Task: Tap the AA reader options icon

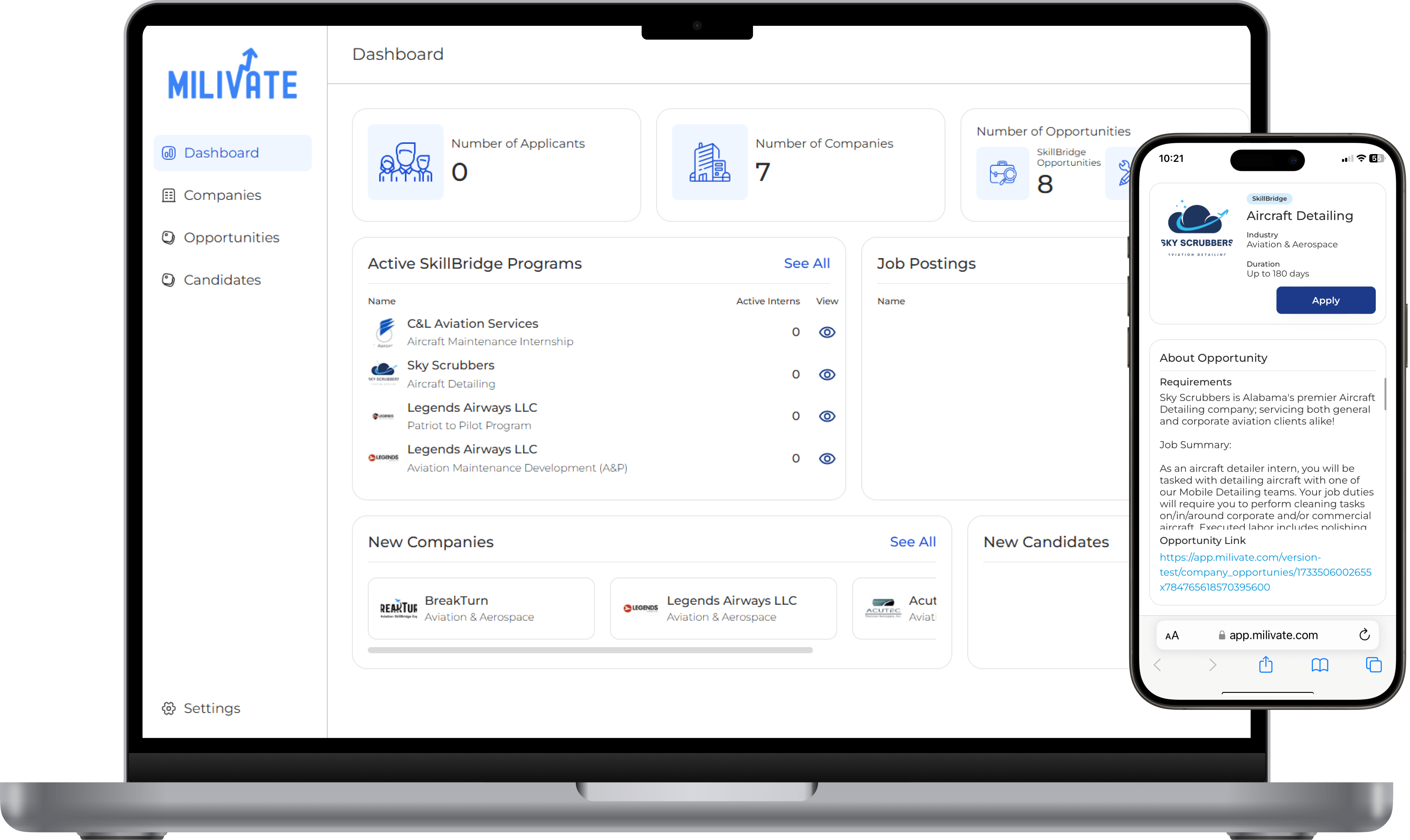Action: [x=1172, y=635]
